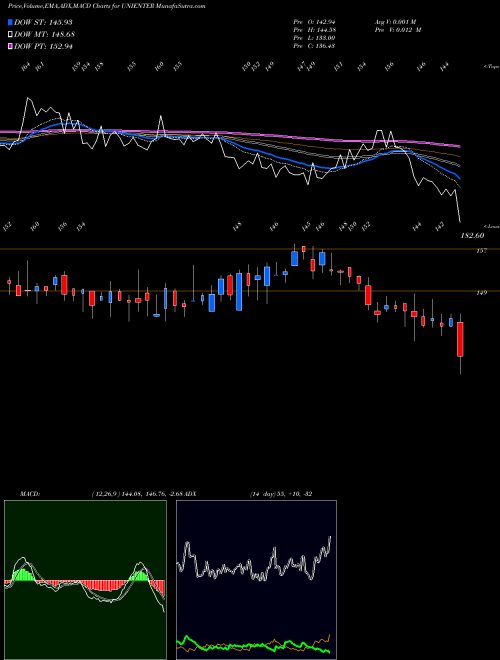Open the green MACD histogram panel
500x660 pixels.
(x=85, y=580)
